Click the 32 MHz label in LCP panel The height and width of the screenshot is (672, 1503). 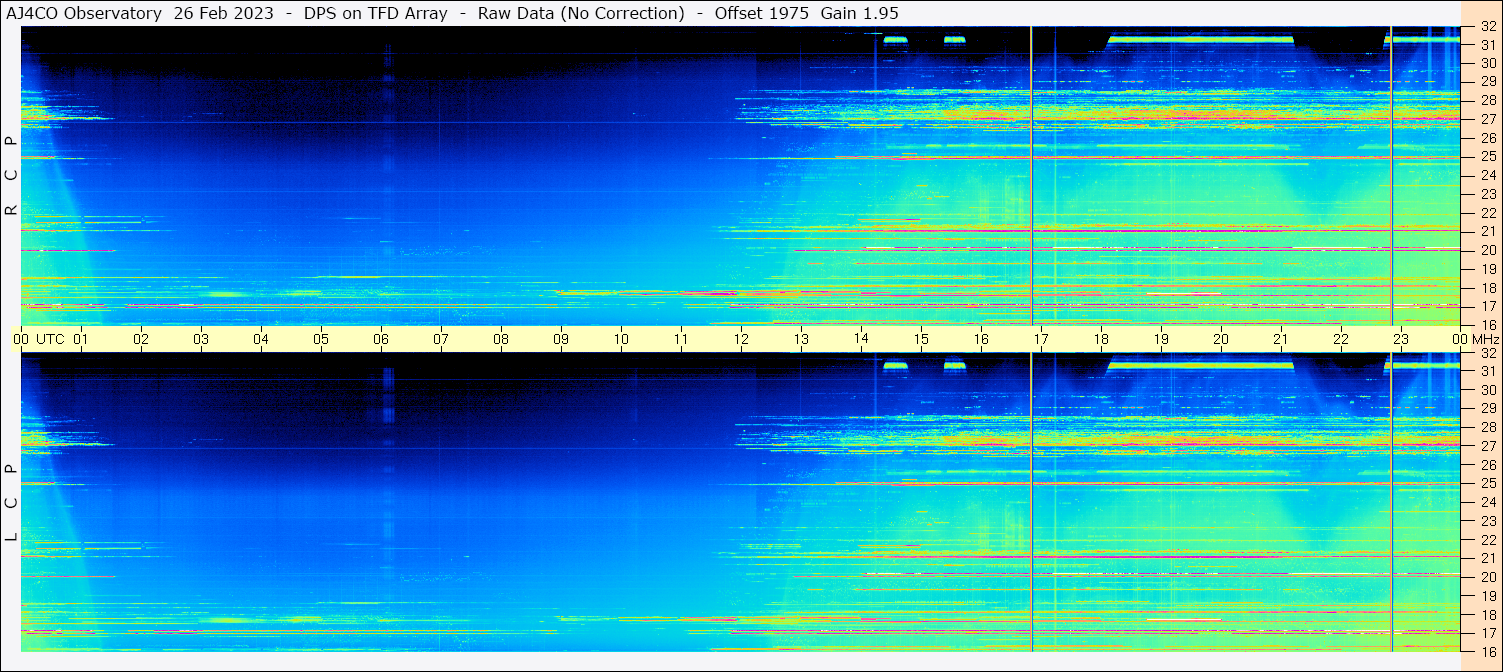pos(1488,353)
